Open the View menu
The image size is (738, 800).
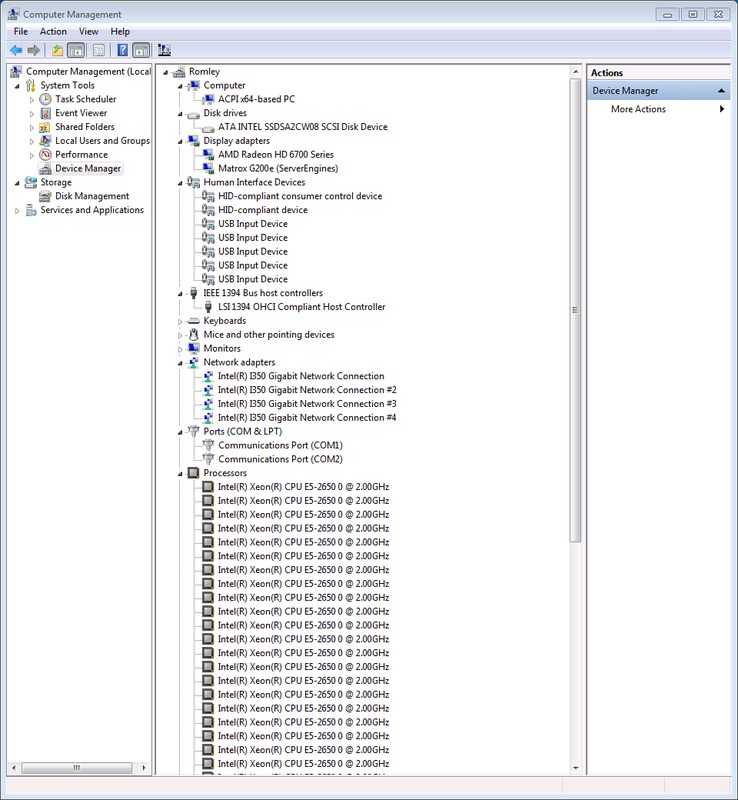tap(89, 32)
